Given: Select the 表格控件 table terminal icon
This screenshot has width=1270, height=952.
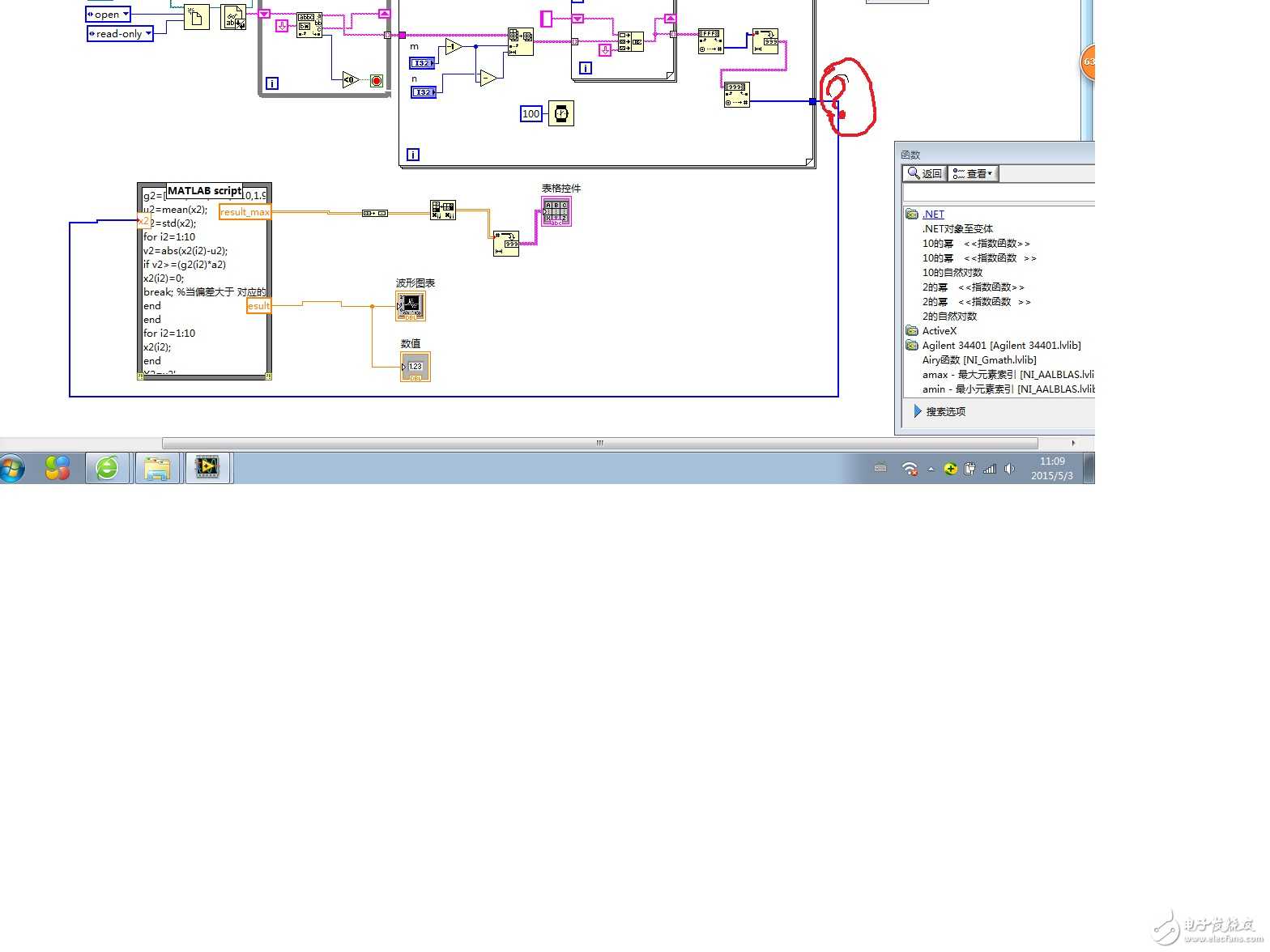Looking at the screenshot, I should 556,211.
